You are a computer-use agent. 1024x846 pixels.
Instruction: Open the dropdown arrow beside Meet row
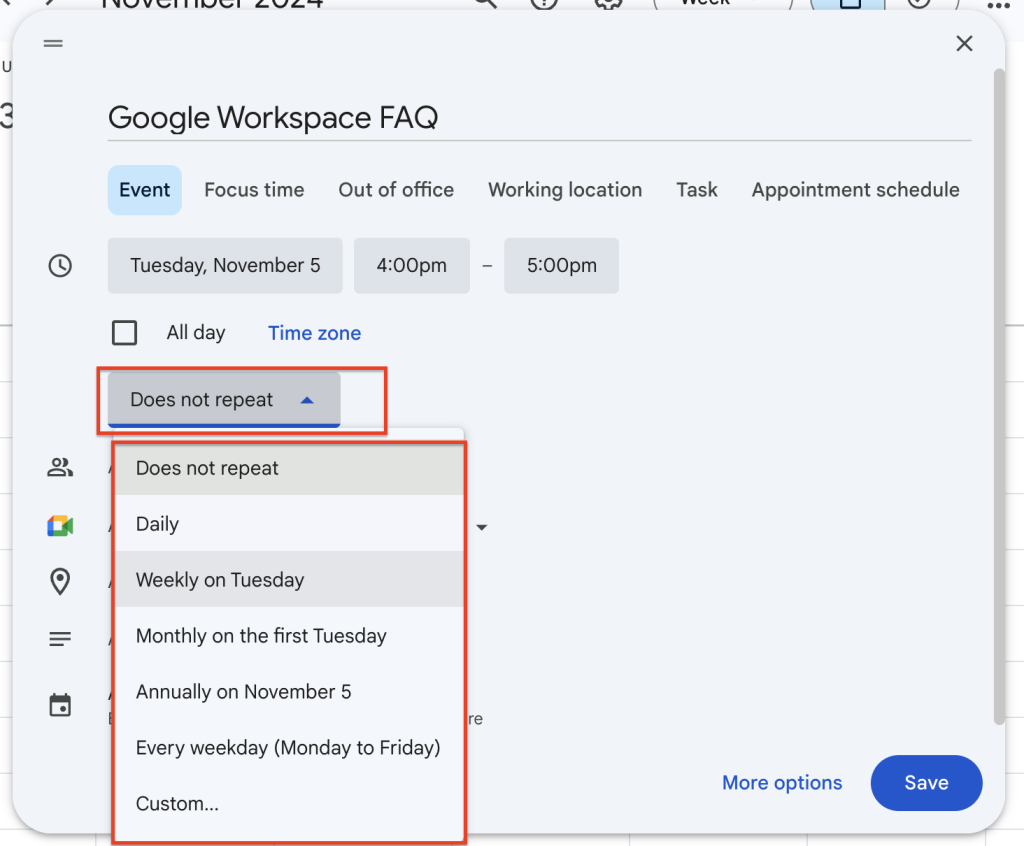point(481,527)
